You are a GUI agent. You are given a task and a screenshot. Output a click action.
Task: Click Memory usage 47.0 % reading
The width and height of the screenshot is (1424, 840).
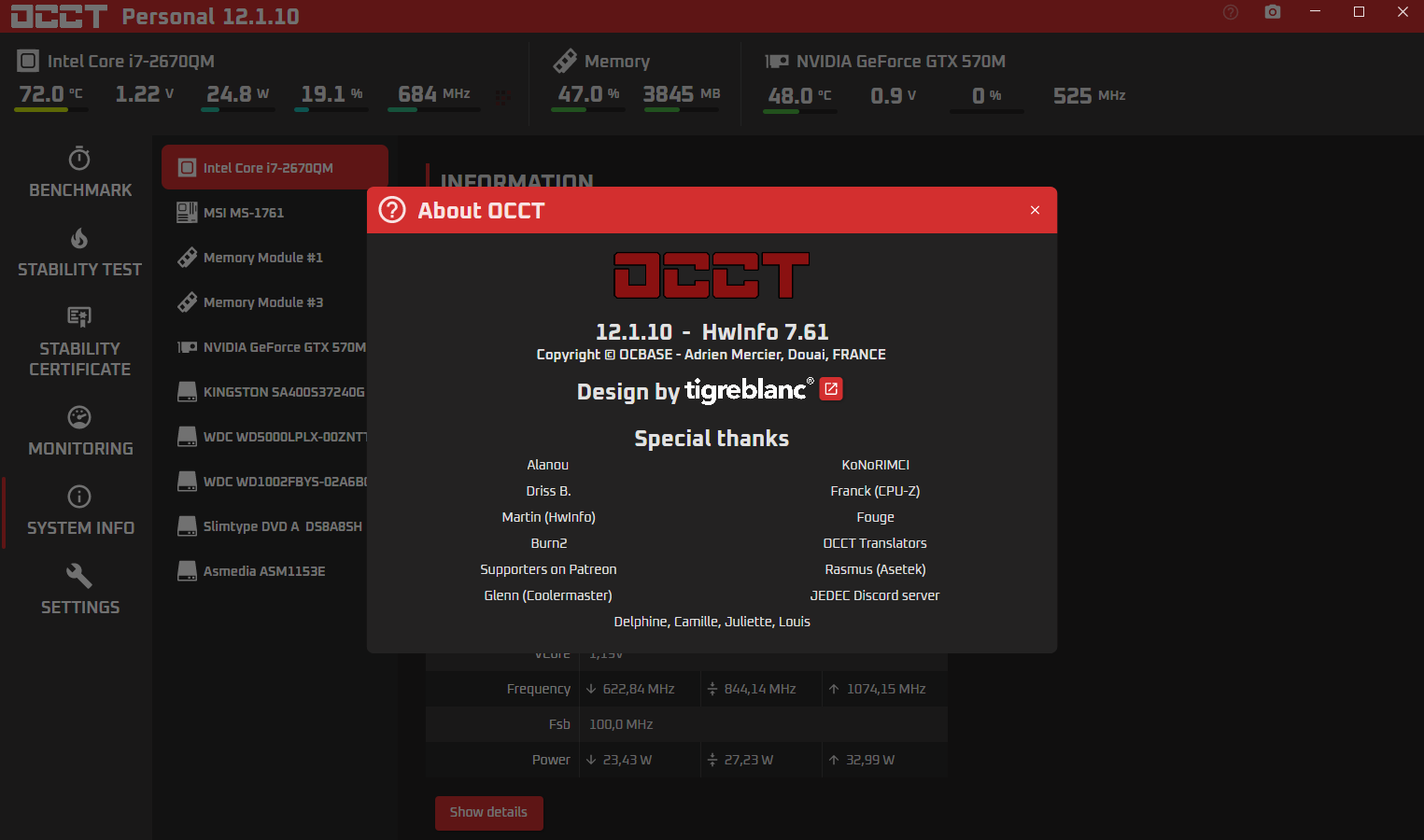point(588,94)
